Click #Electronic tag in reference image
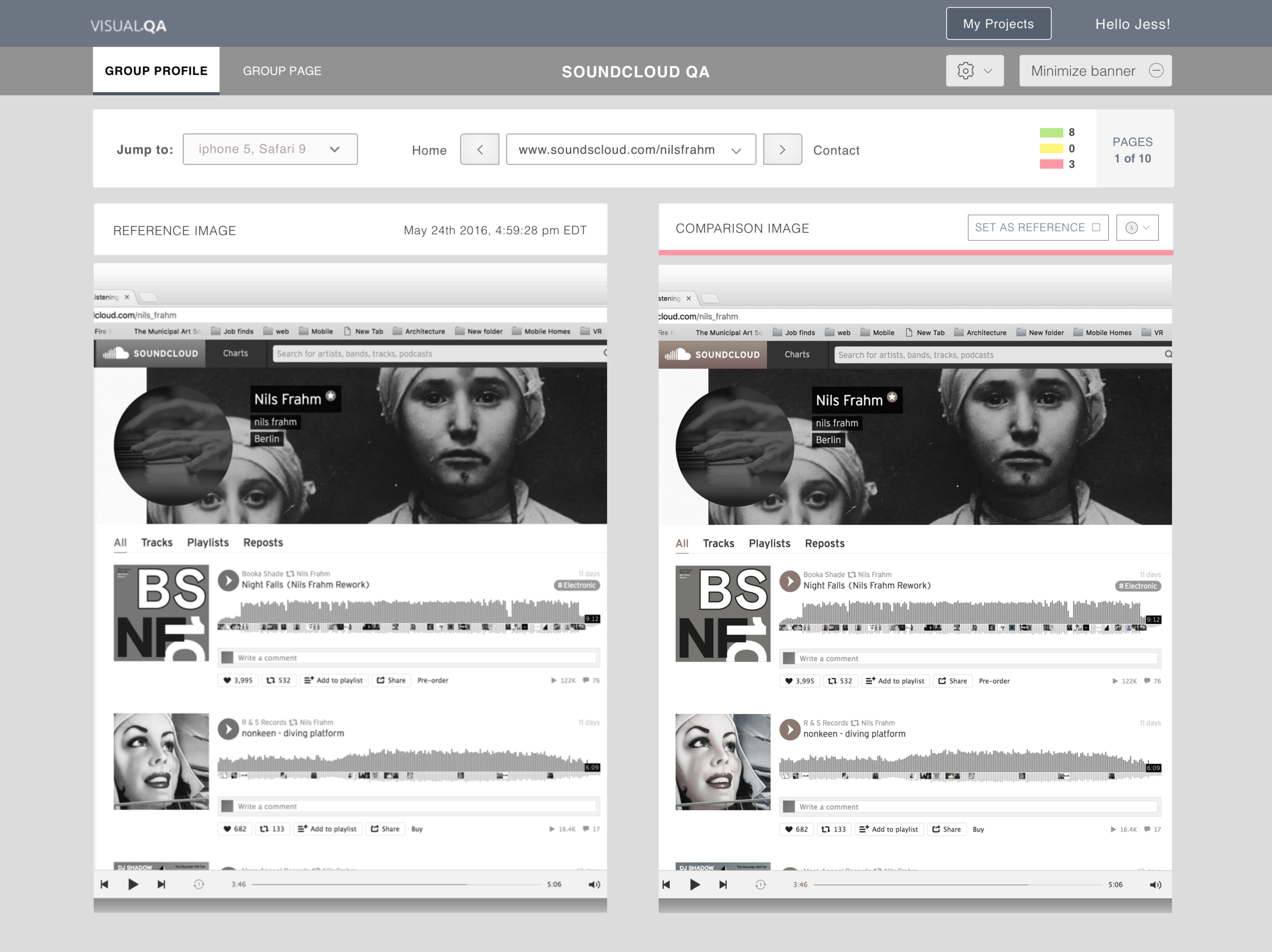Viewport: 1272px width, 952px height. pos(577,585)
